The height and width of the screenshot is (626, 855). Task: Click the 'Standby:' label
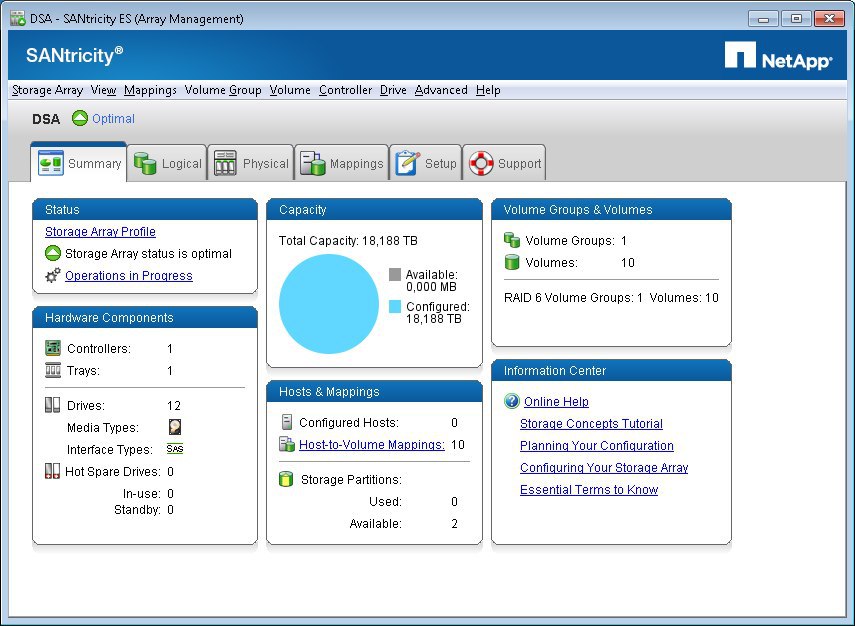[137, 510]
